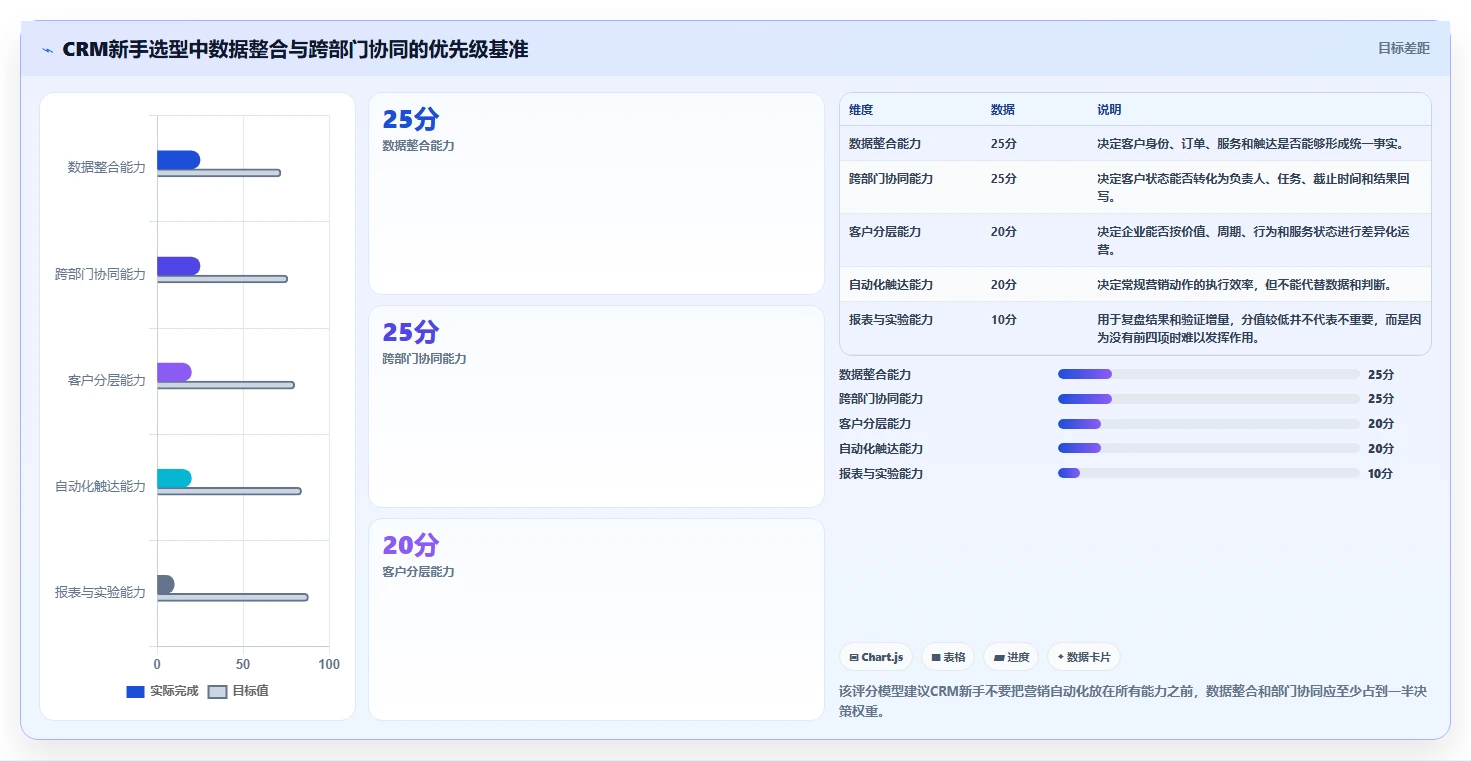Open the 25分 数据整合能力 data card
Image resolution: width=1471 pixels, height=761 pixels.
(596, 194)
